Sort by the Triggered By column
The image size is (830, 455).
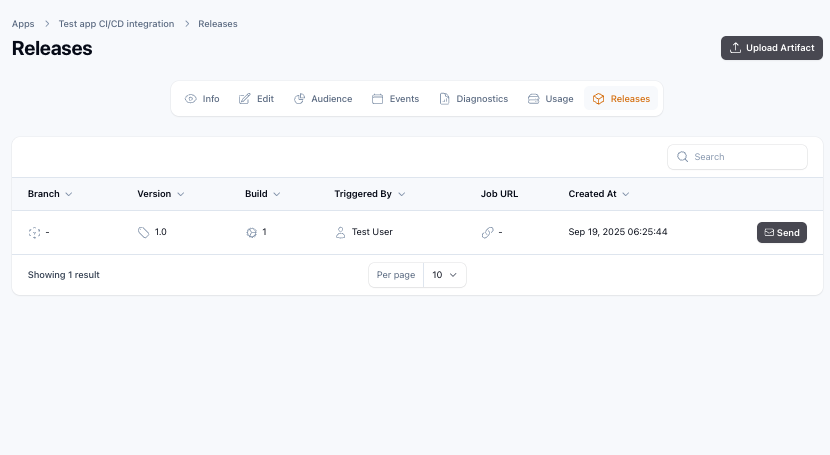[x=369, y=194]
